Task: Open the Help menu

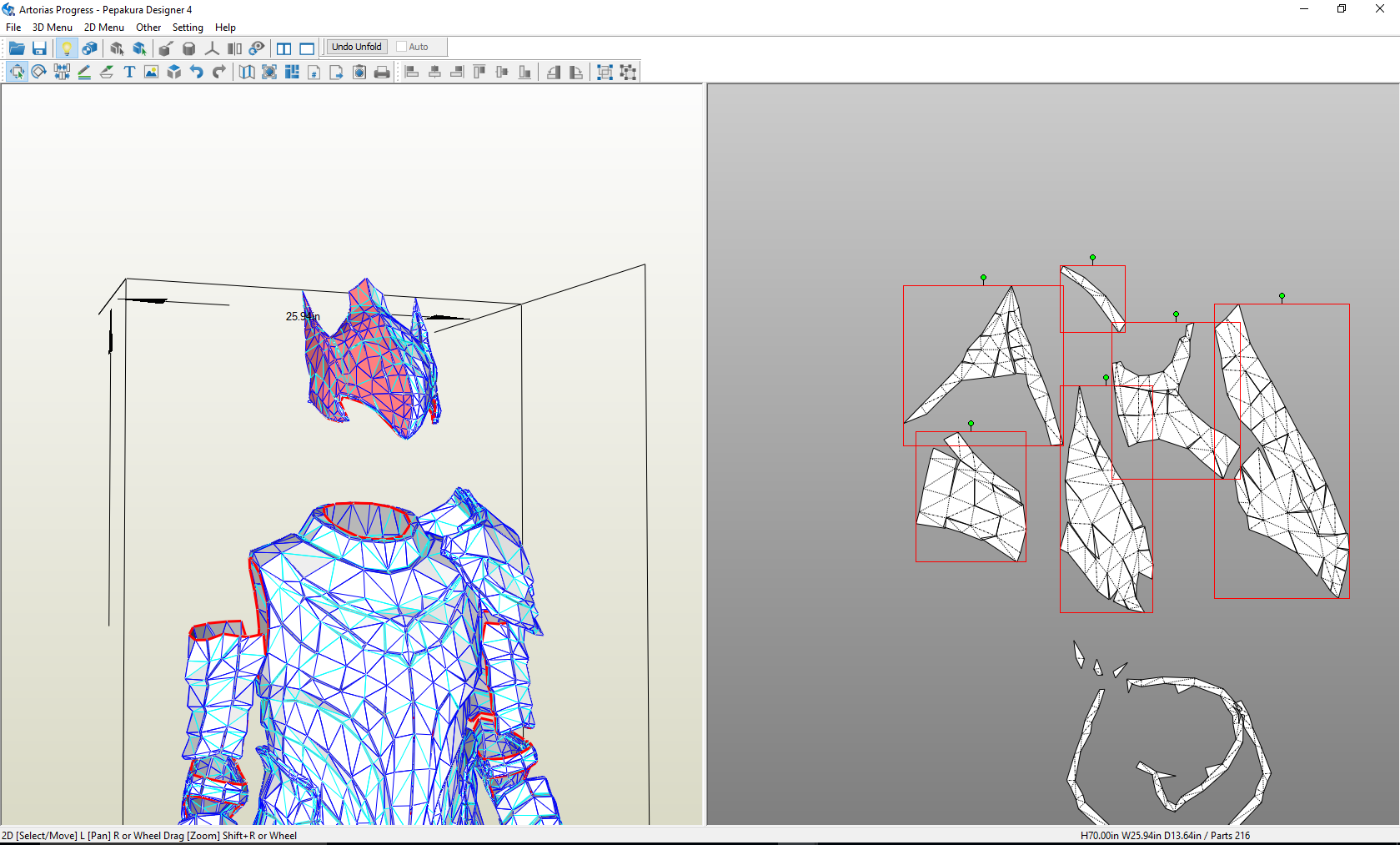Action: pyautogui.click(x=225, y=28)
